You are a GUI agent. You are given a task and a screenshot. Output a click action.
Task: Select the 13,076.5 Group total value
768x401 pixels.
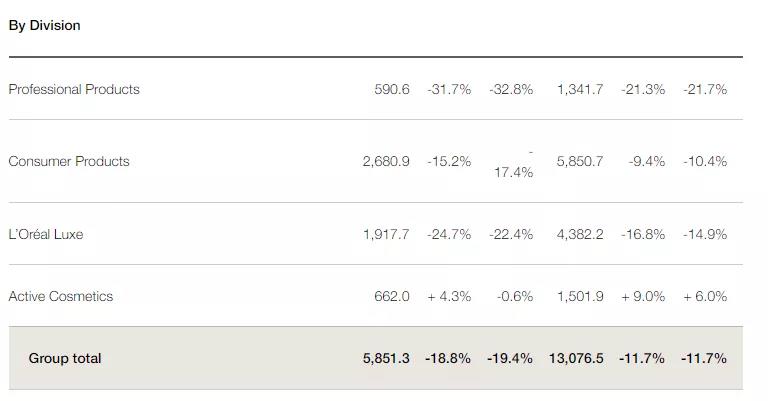pyautogui.click(x=576, y=358)
